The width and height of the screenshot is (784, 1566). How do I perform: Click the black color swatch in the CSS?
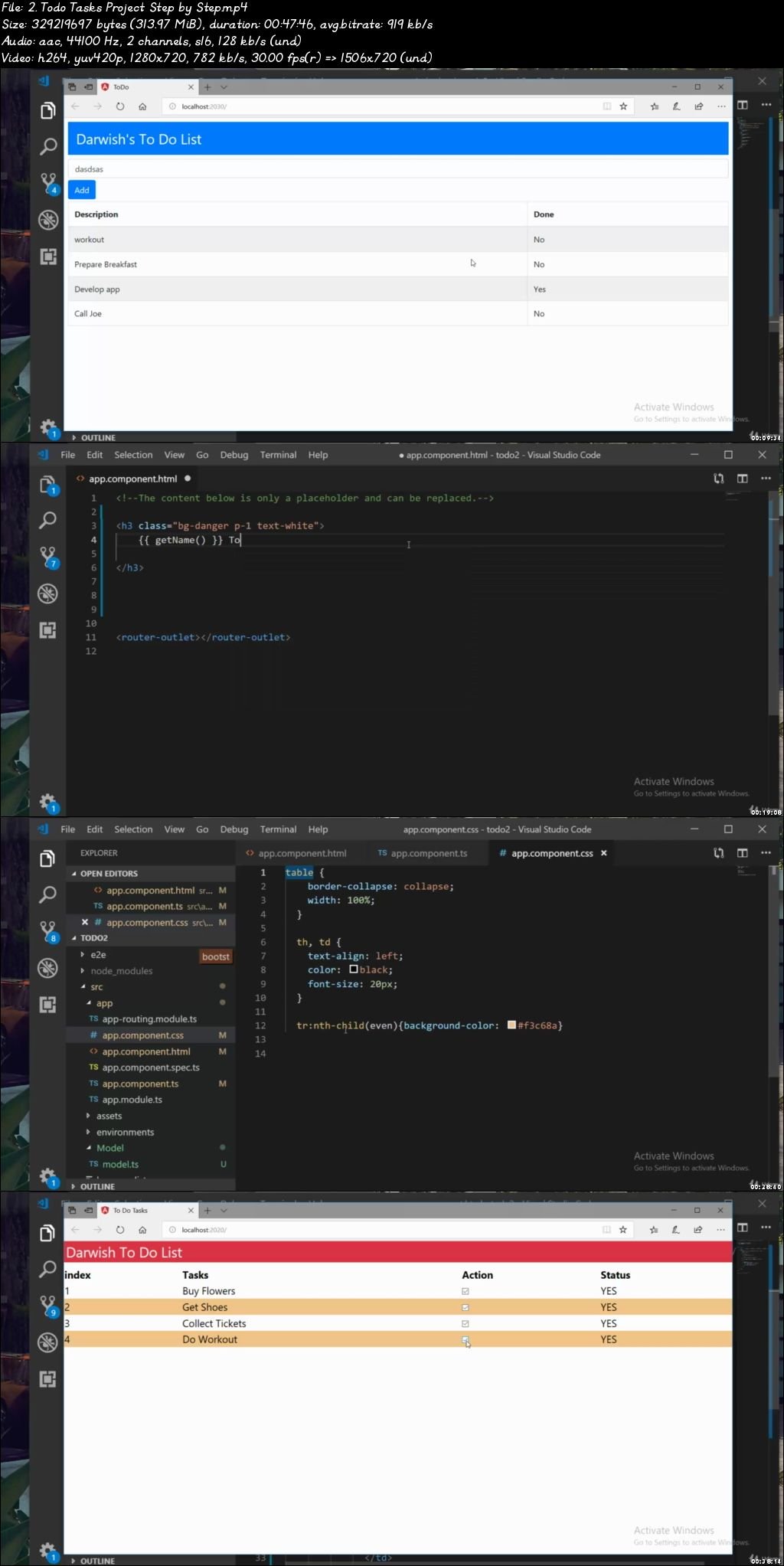[354, 969]
